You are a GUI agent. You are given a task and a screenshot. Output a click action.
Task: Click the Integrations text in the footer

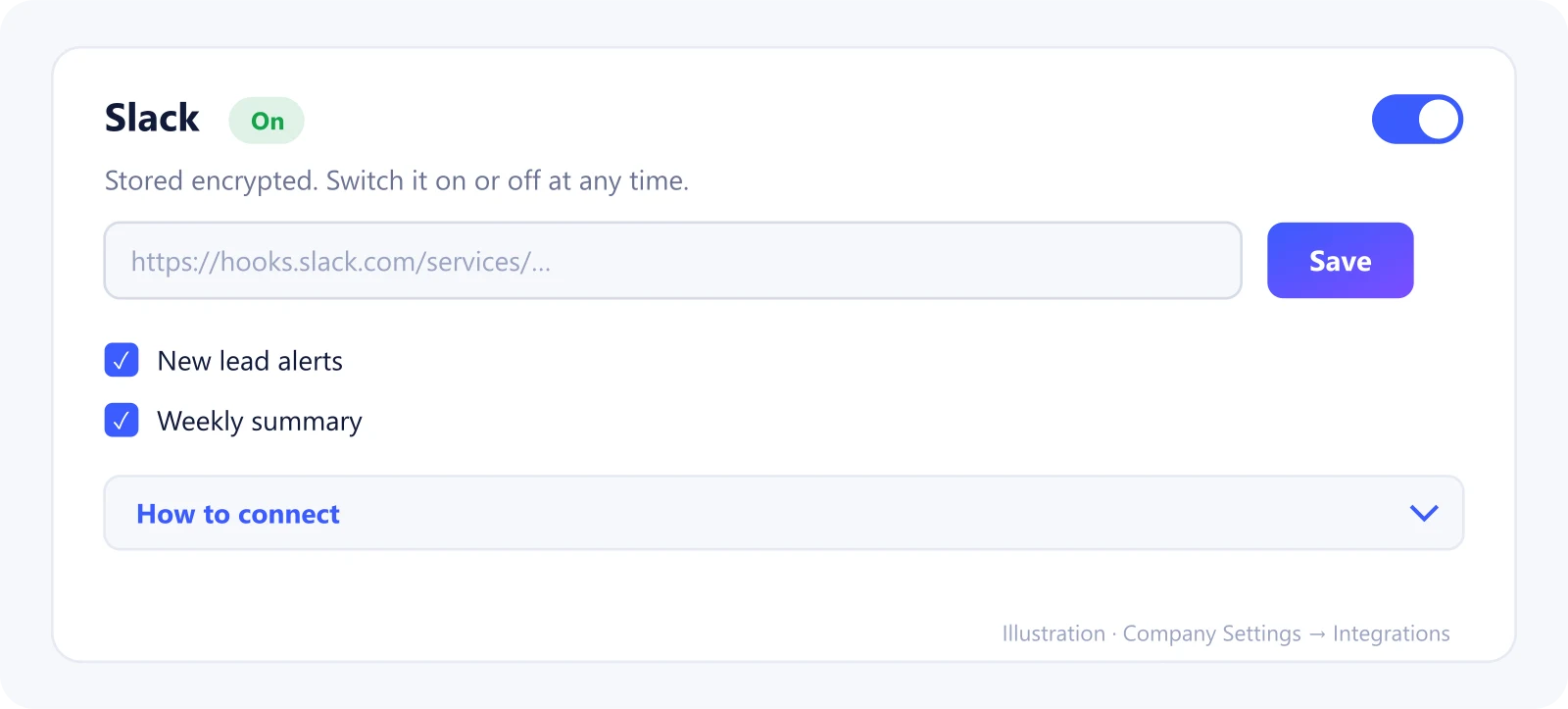(x=1391, y=633)
